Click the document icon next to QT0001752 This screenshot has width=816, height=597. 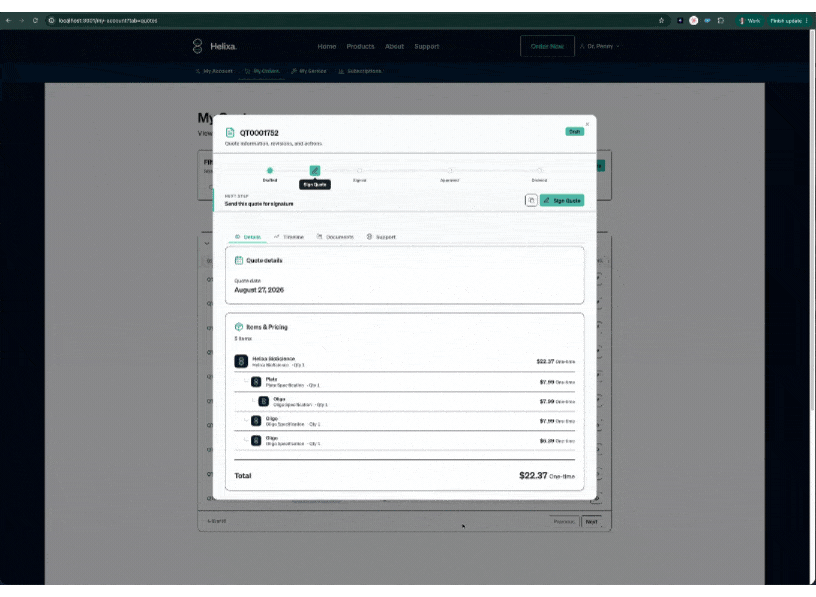pos(230,133)
